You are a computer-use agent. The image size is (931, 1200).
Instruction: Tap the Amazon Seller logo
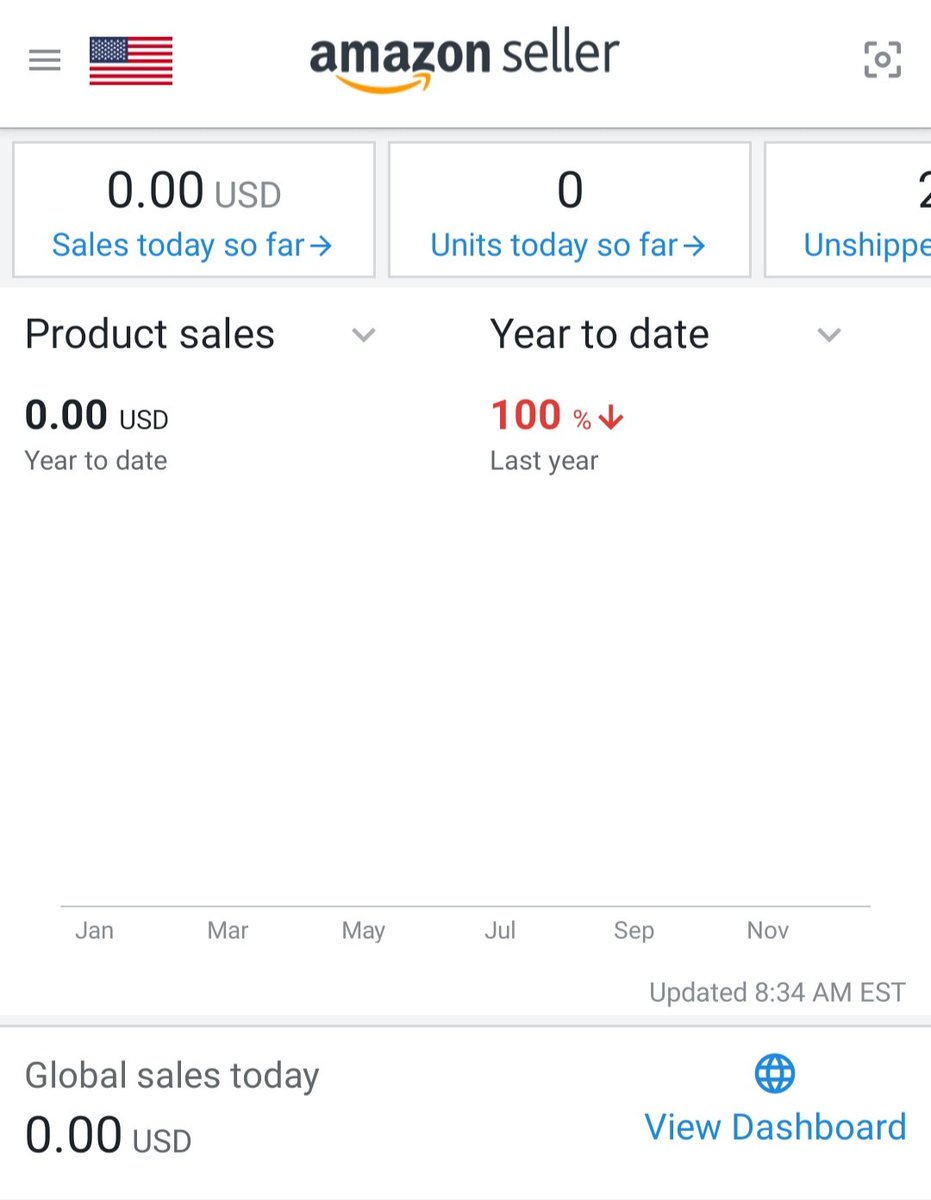coord(465,62)
